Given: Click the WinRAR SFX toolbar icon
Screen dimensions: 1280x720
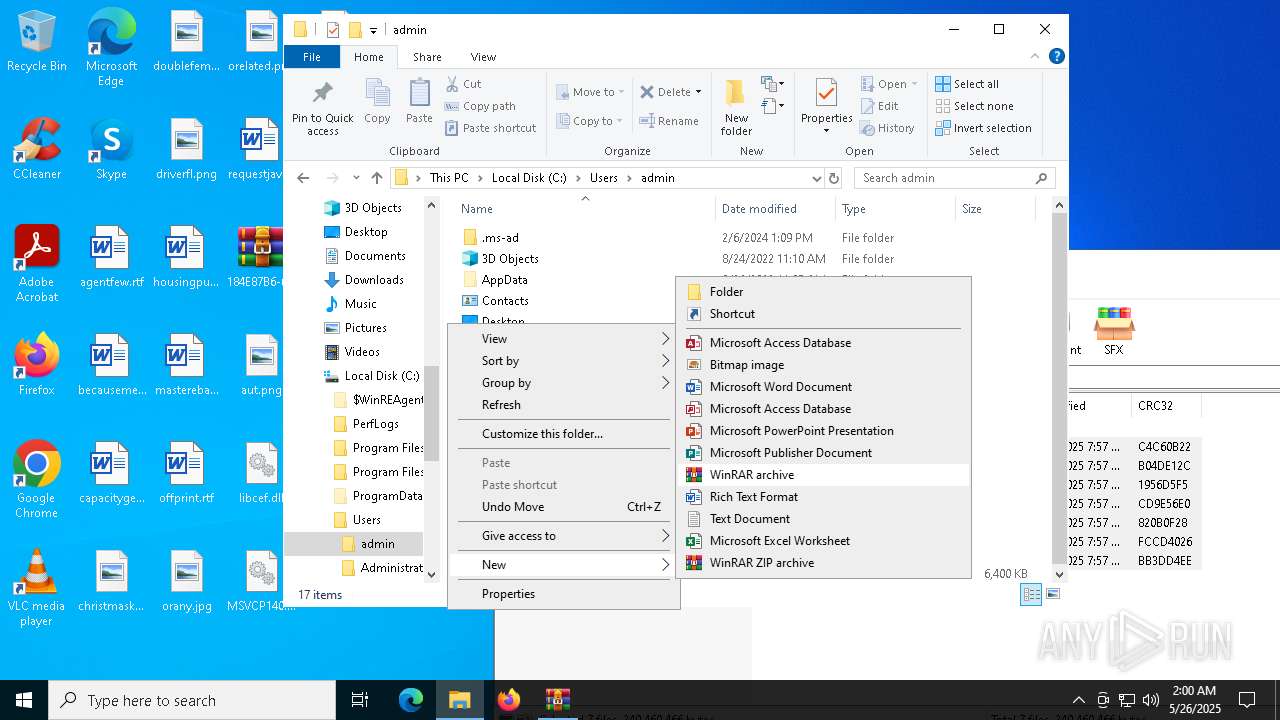Looking at the screenshot, I should coord(1113,331).
